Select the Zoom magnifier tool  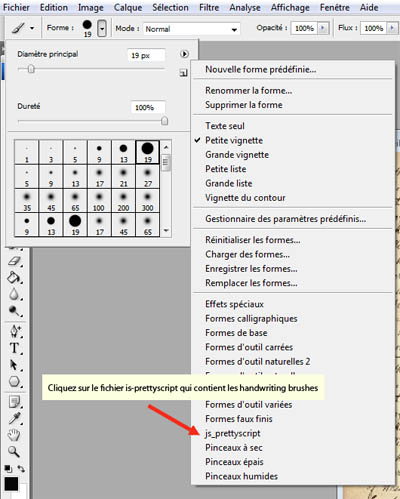click(x=14, y=452)
